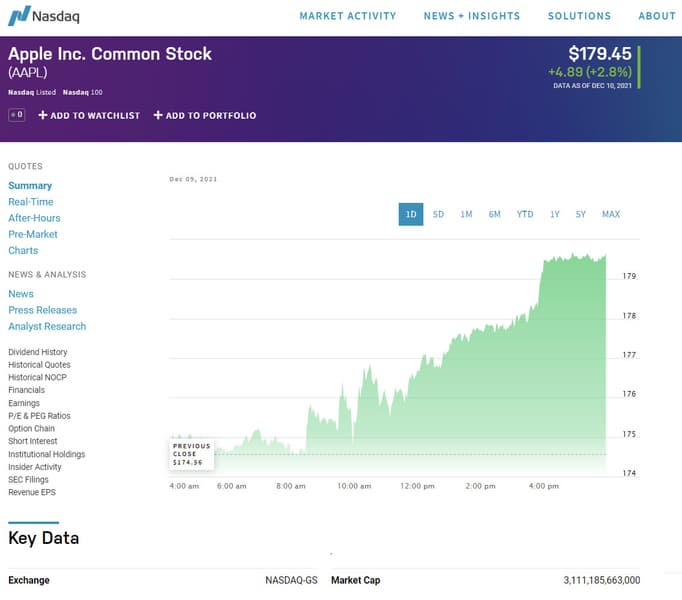The width and height of the screenshot is (682, 600).
Task: Show the 1M chart range
Action: (x=466, y=214)
